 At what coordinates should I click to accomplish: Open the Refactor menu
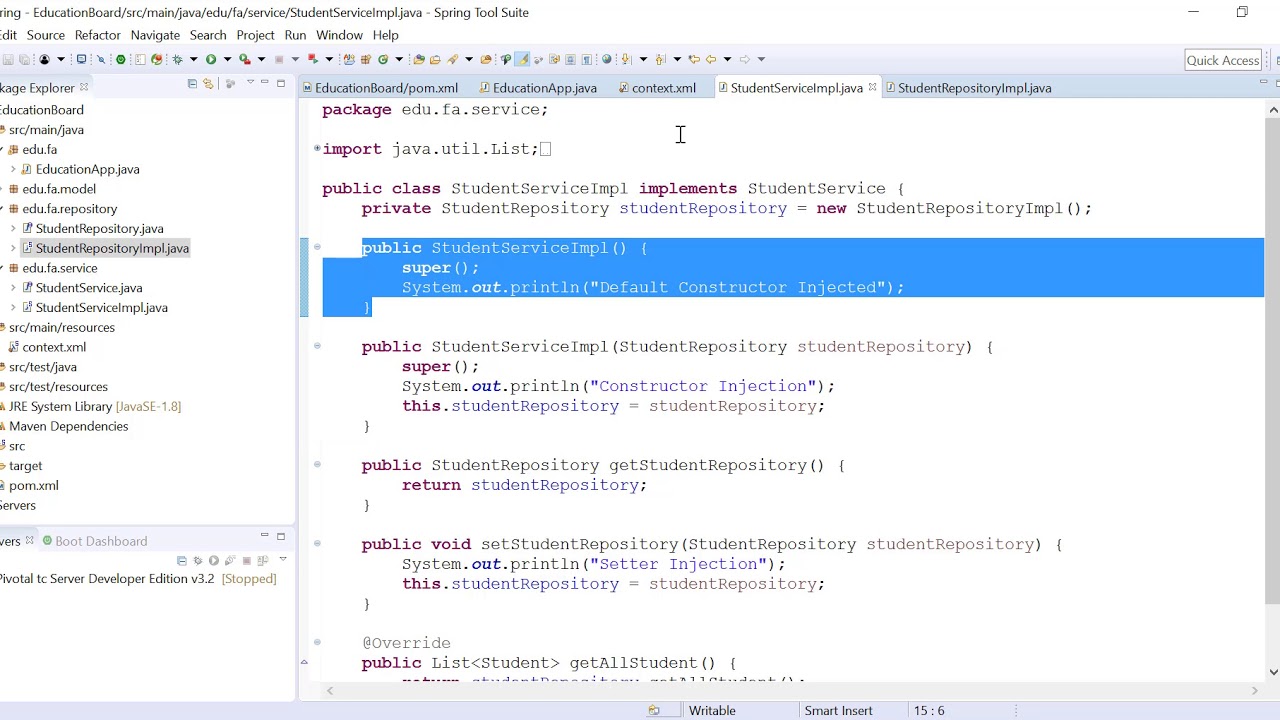pos(97,35)
